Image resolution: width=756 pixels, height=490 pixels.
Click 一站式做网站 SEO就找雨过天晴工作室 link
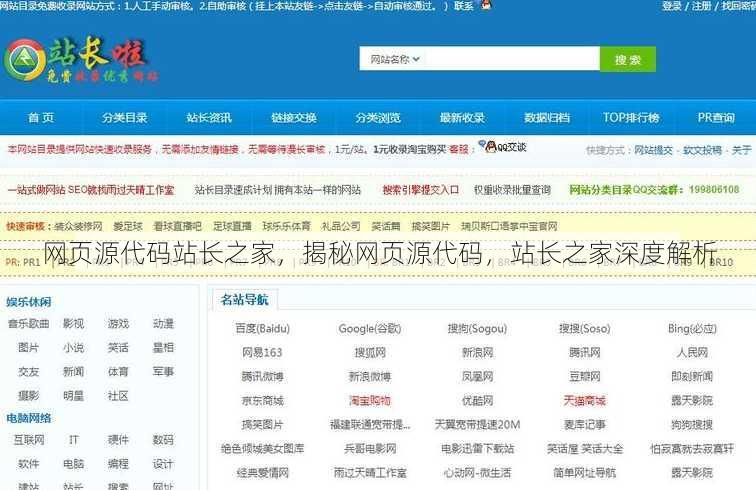tap(91, 190)
